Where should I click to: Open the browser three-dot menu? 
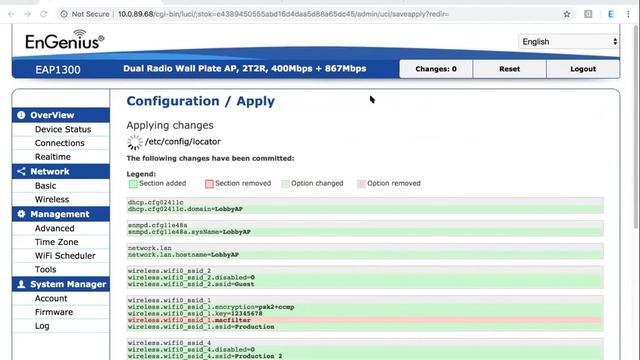[x=628, y=14]
